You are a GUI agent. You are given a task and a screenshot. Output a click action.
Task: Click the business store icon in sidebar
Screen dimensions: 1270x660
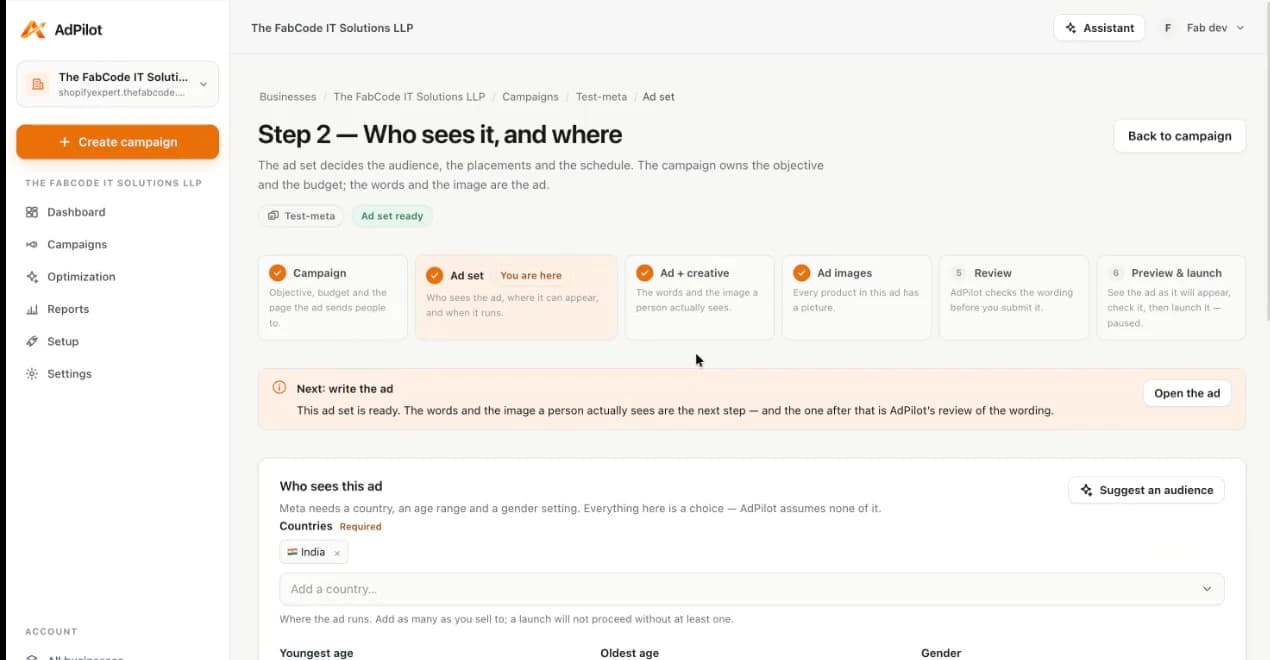[x=38, y=84]
